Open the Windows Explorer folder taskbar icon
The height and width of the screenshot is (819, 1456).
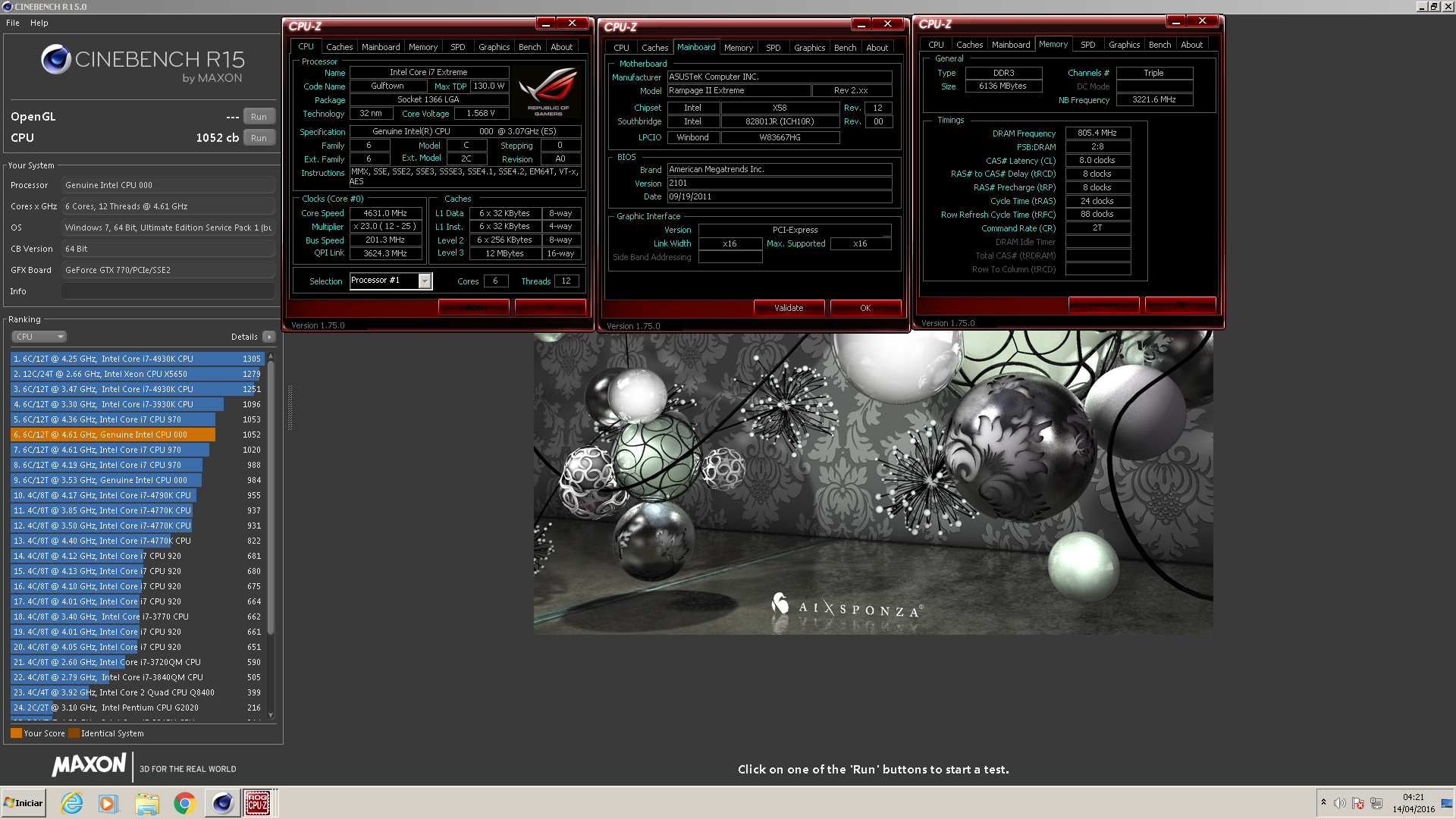147,802
